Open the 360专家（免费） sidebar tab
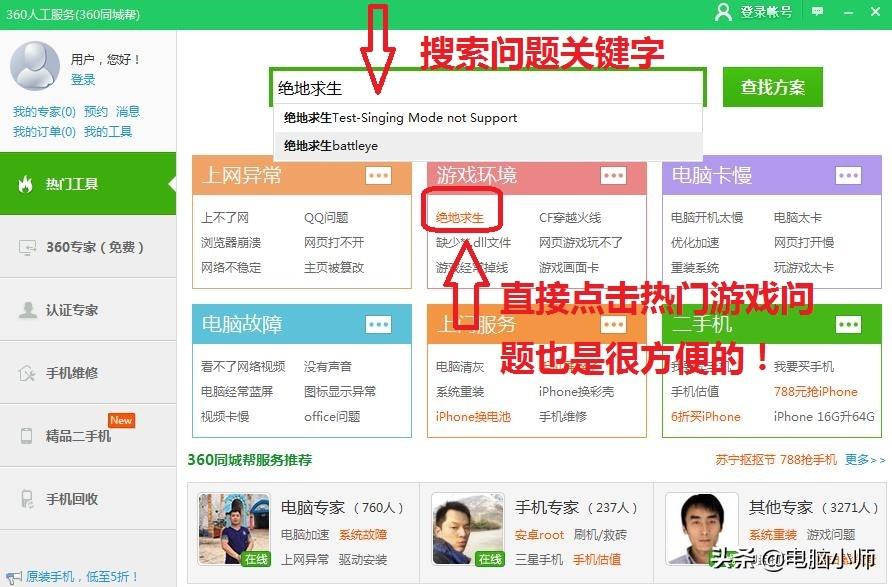892x587 pixels. (88, 247)
